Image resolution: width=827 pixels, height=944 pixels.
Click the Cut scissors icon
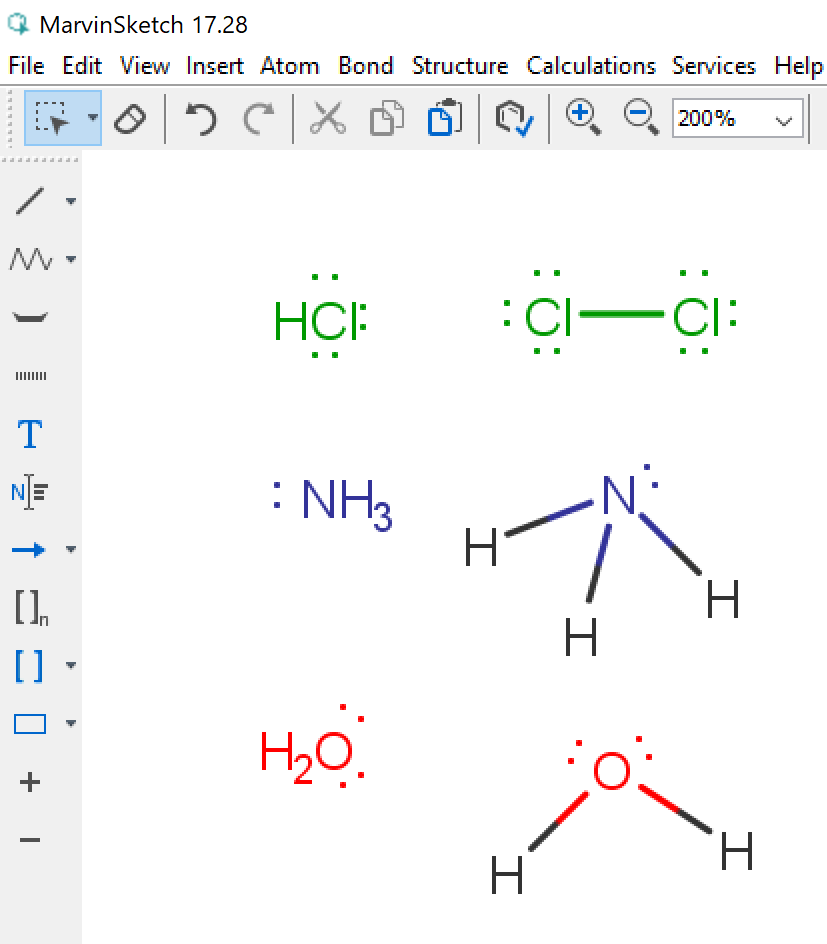pos(326,119)
